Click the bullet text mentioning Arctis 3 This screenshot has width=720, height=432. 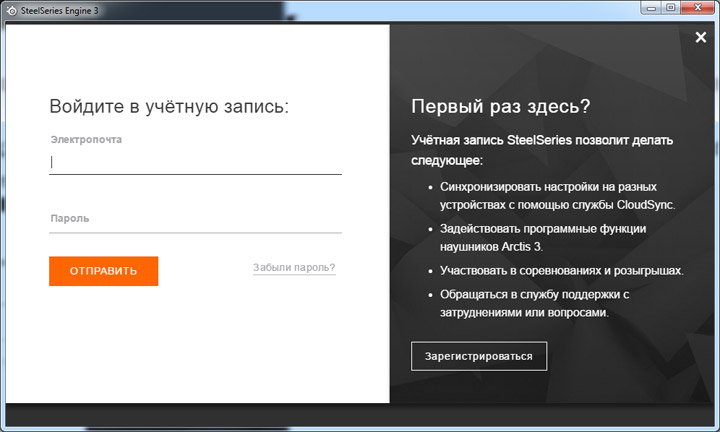tap(543, 237)
